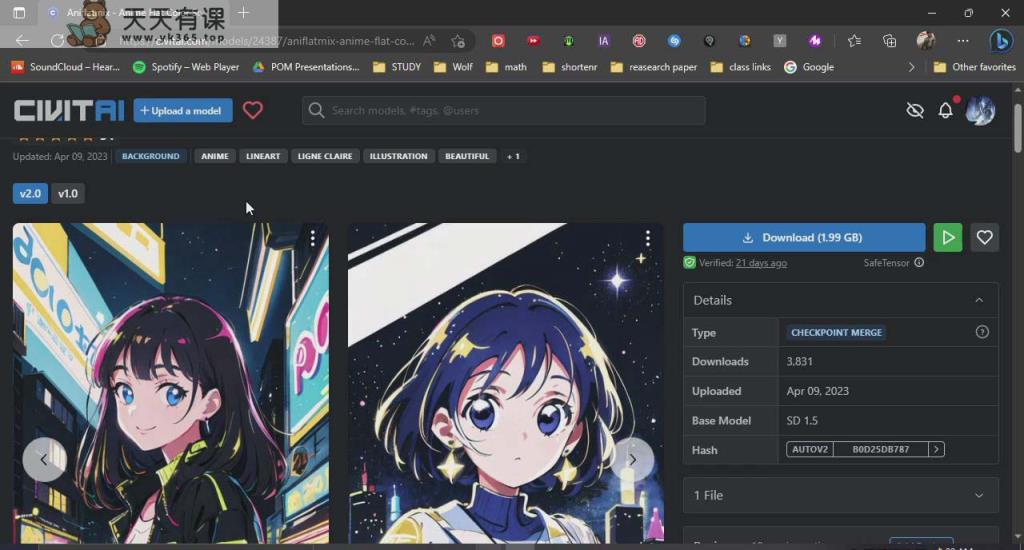
Task: Go to the previous gallery image
Action: (x=44, y=460)
